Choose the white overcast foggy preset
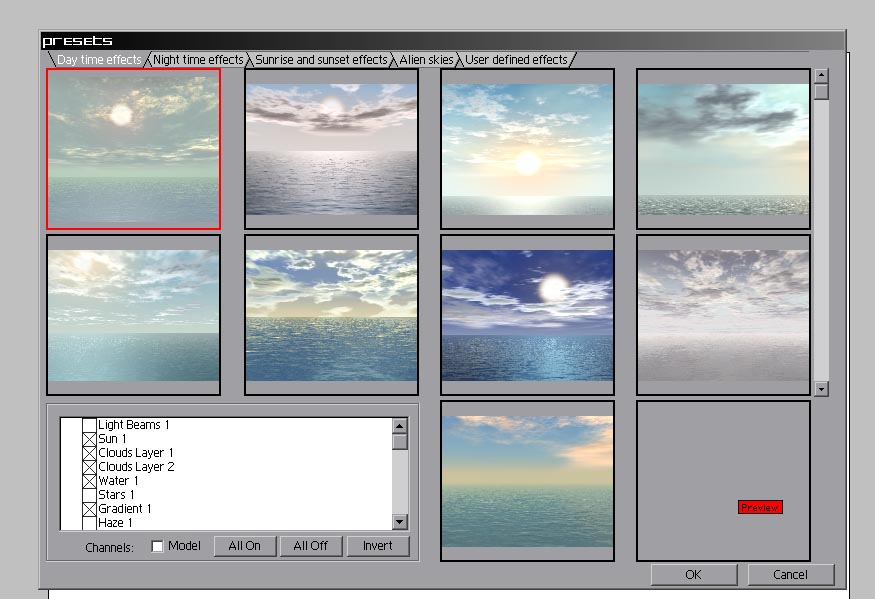Screen dimensions: 875x599 coord(723,315)
